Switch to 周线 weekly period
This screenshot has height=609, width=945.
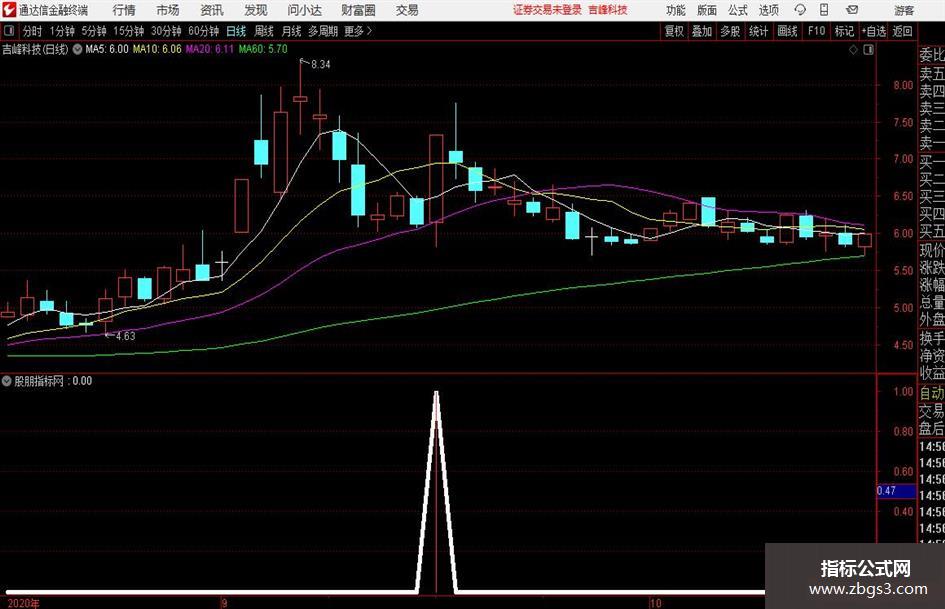point(263,31)
